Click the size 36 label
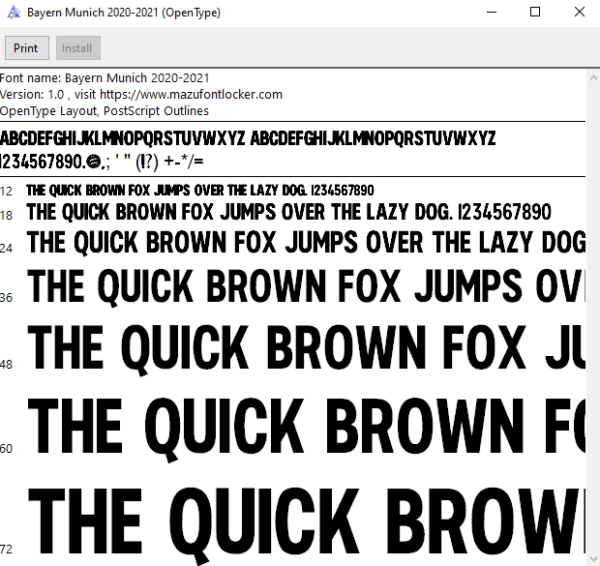 pos(6,298)
